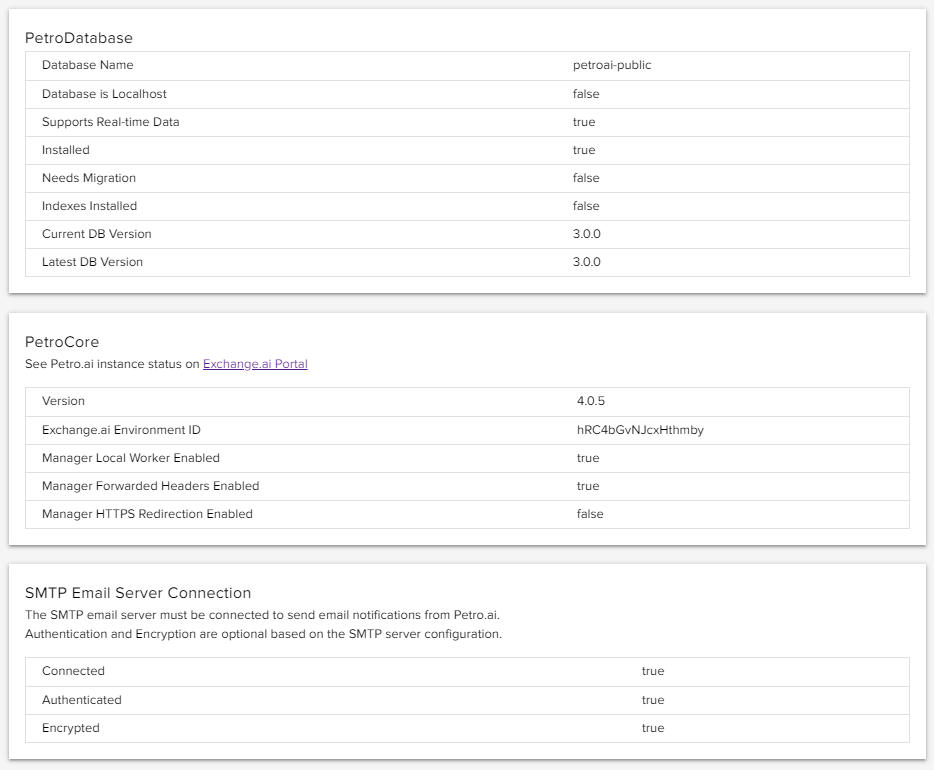Select the PetroCore version number 4.0.5
This screenshot has width=934, height=770.
(591, 401)
